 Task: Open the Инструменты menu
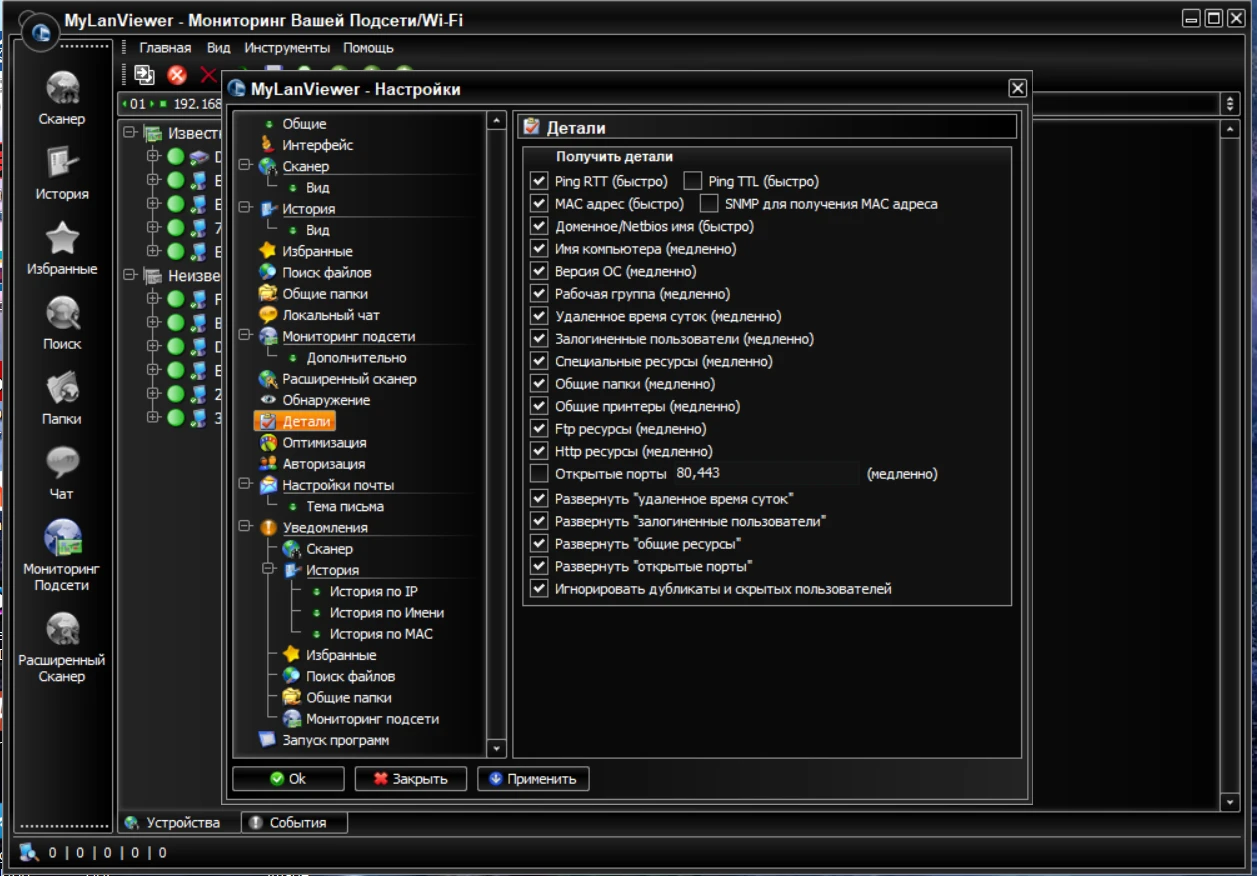point(287,48)
